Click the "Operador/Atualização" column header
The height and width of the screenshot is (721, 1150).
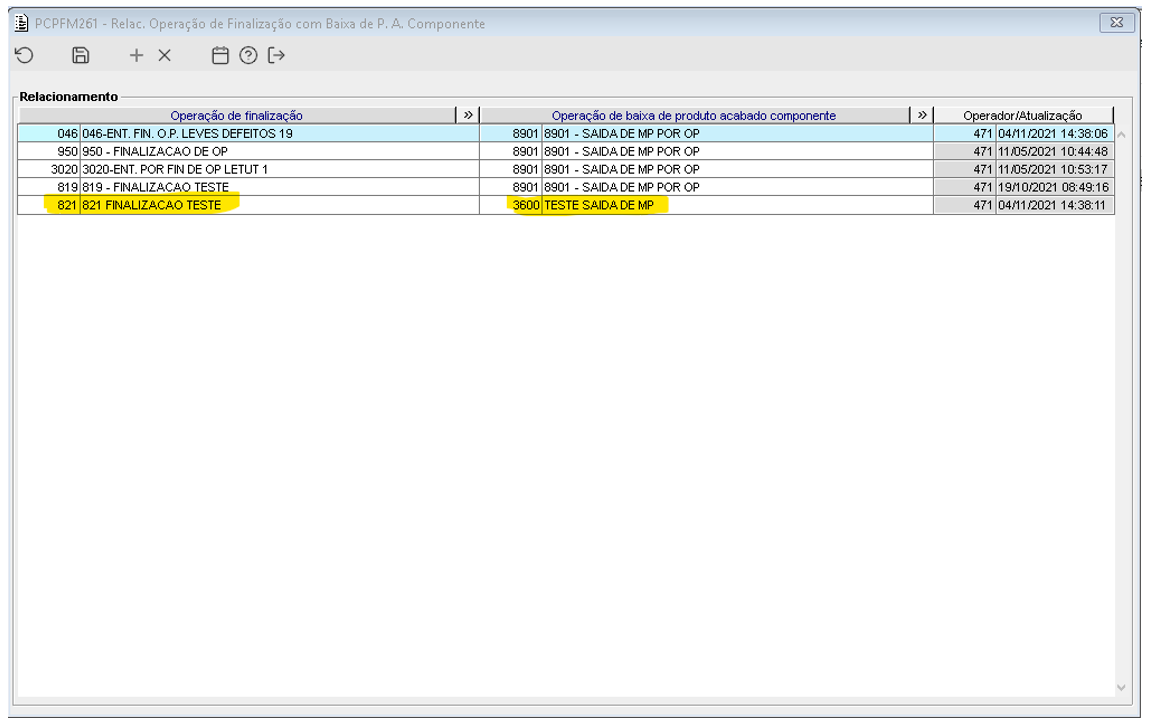(1022, 116)
